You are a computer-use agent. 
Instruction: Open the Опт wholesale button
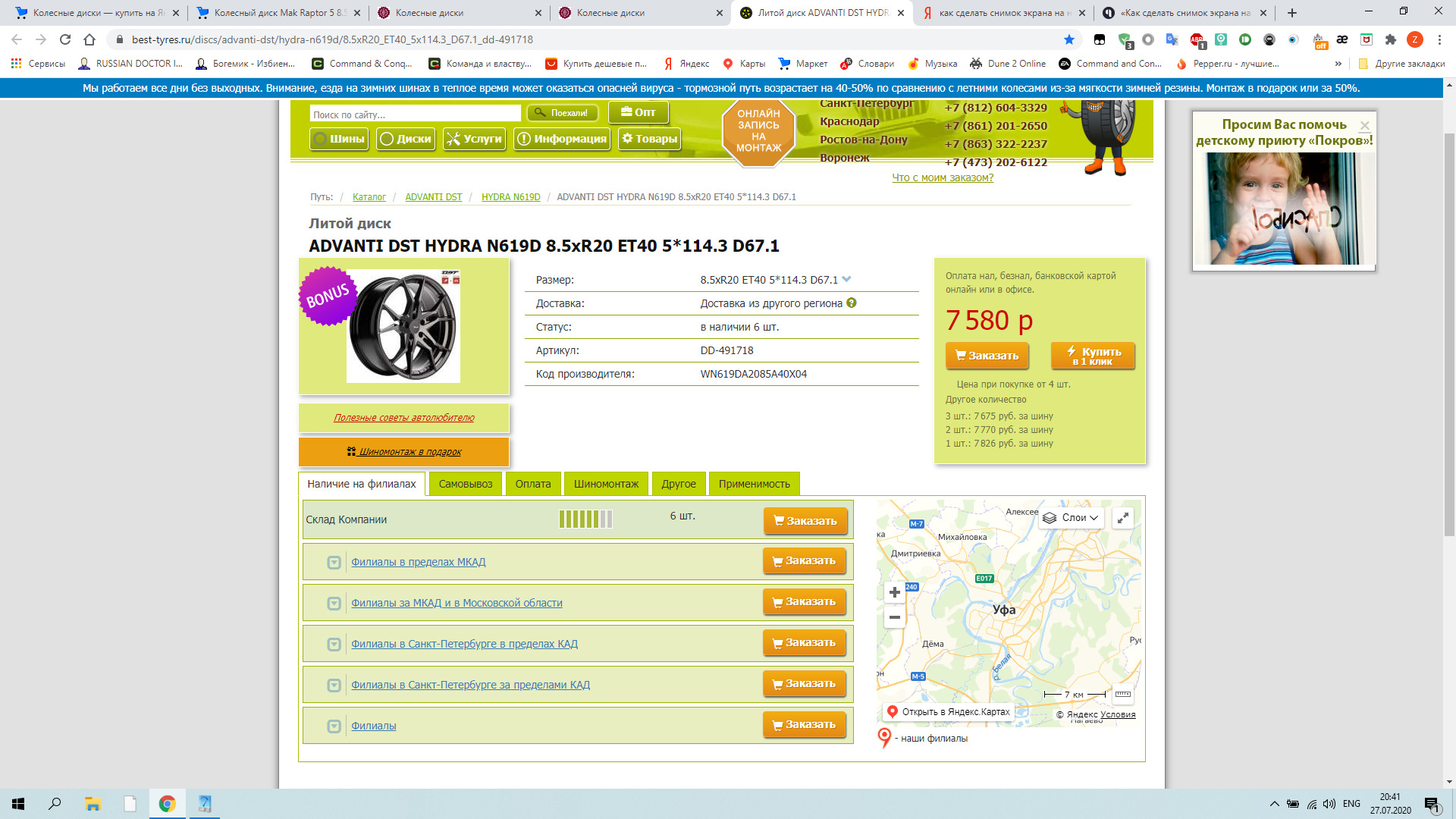(638, 112)
